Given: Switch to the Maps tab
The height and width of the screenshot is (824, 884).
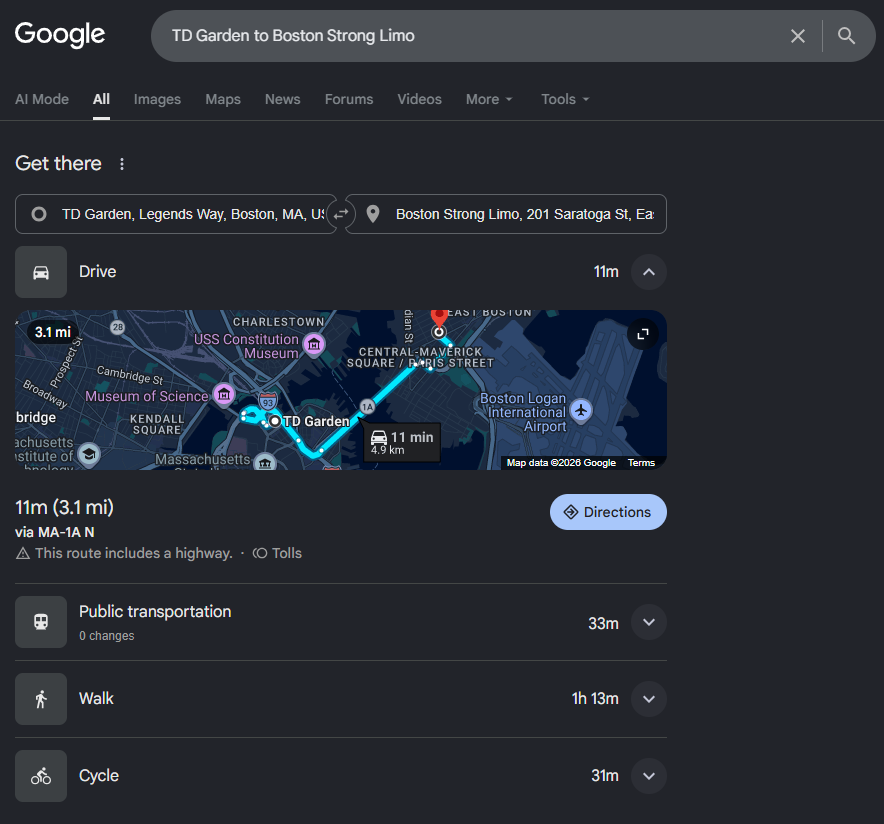Looking at the screenshot, I should point(223,99).
